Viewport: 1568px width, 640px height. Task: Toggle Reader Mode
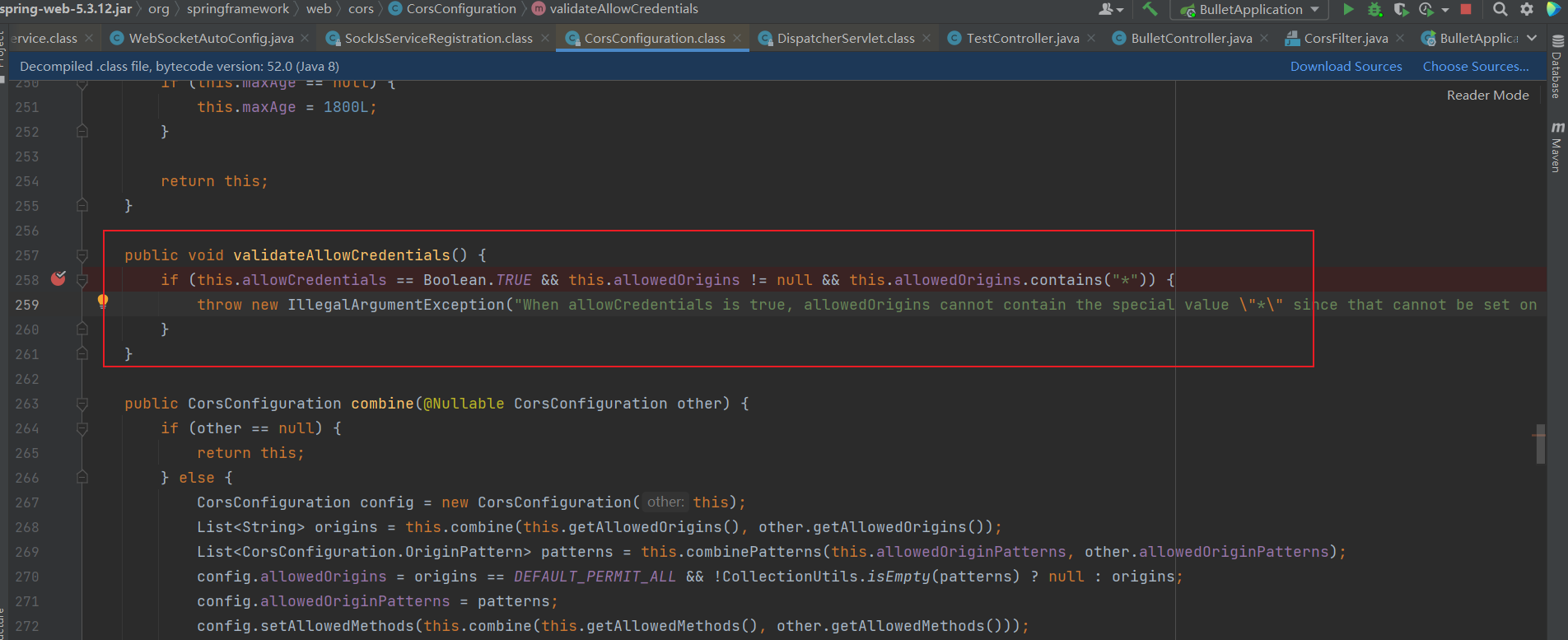(x=1487, y=96)
